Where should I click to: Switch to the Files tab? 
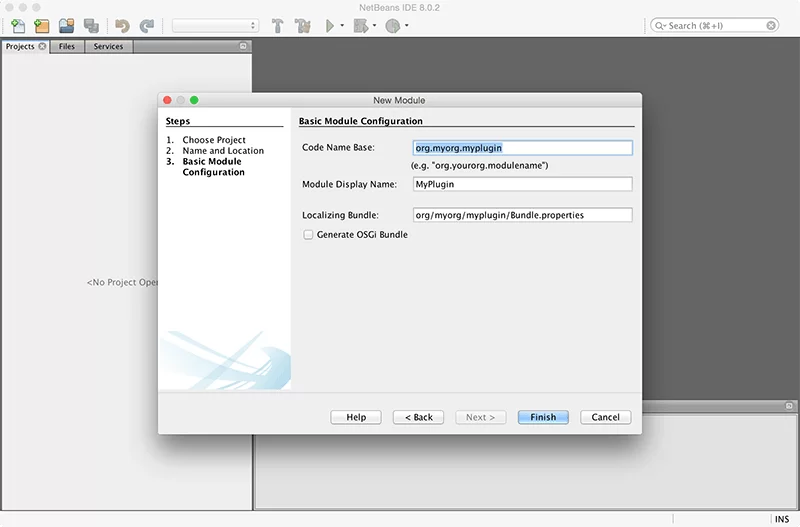click(x=67, y=46)
